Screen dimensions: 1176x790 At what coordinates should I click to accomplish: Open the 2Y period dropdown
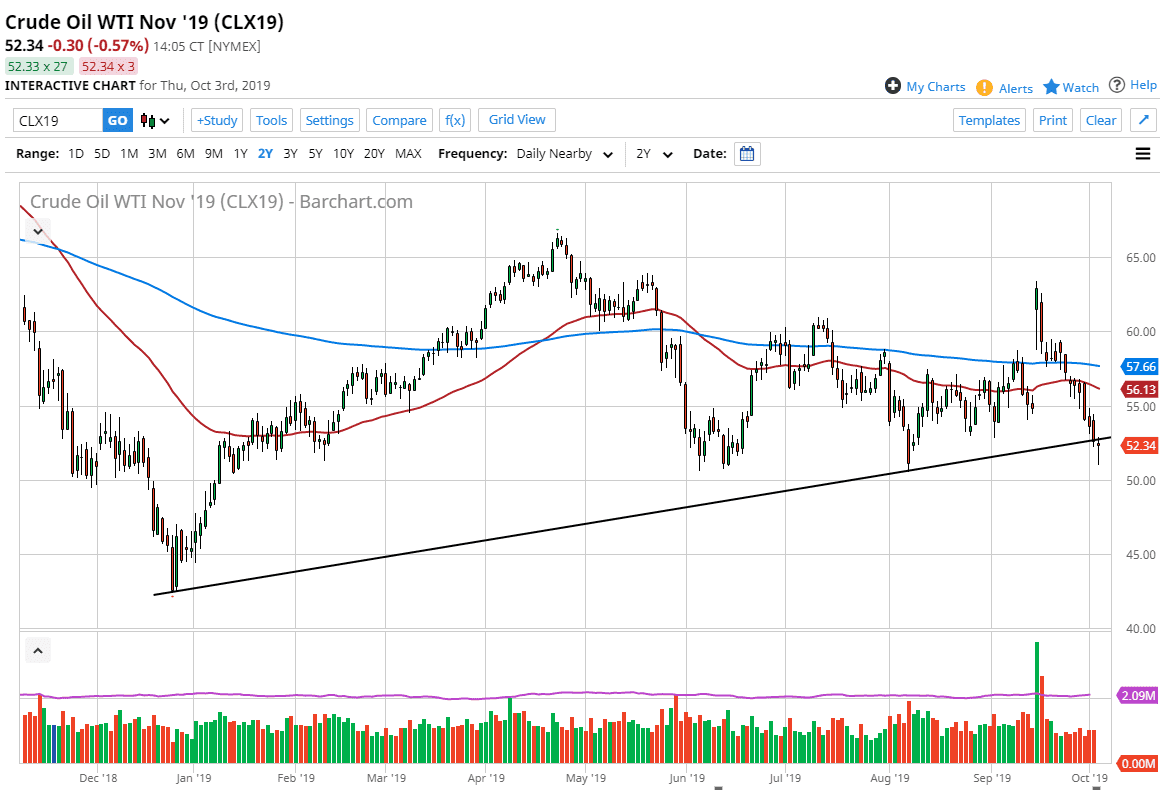point(655,154)
